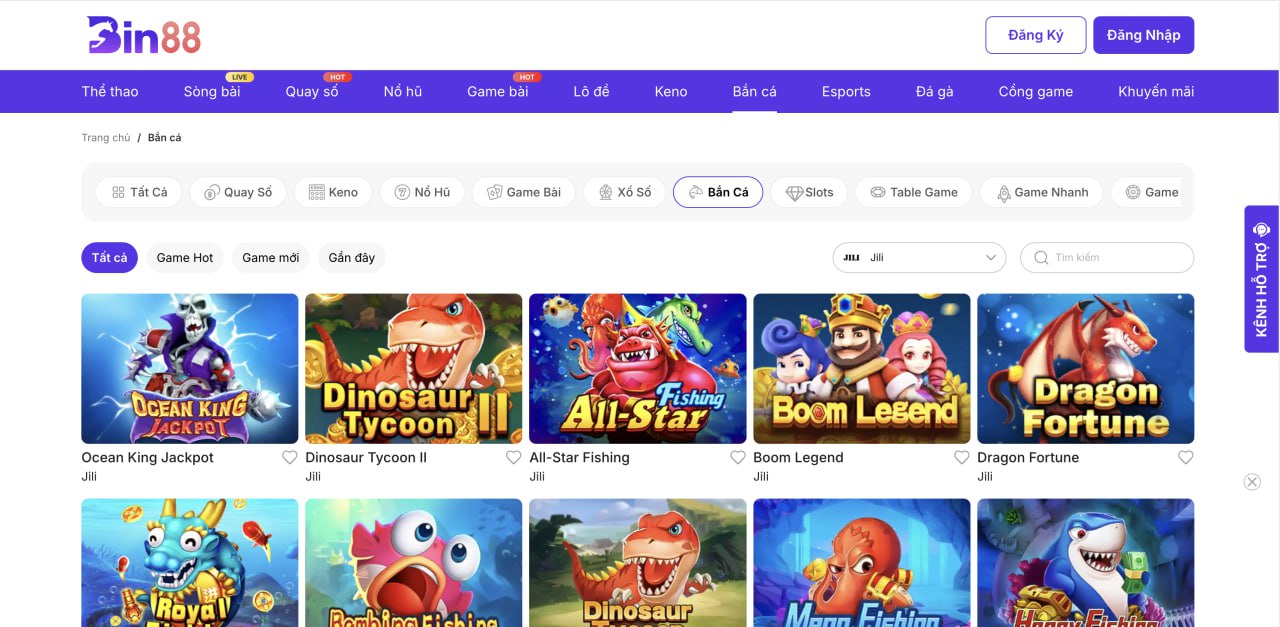Select the Slots diamond category chip
The image size is (1280, 627).
[x=809, y=192]
